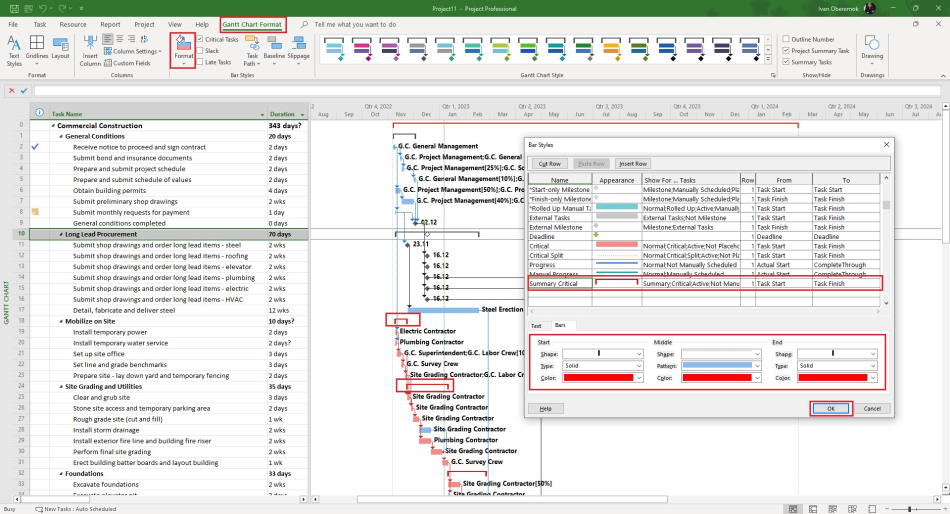Collapse the Foundations summary task
This screenshot has height=514, width=950.
pyautogui.click(x=61, y=474)
